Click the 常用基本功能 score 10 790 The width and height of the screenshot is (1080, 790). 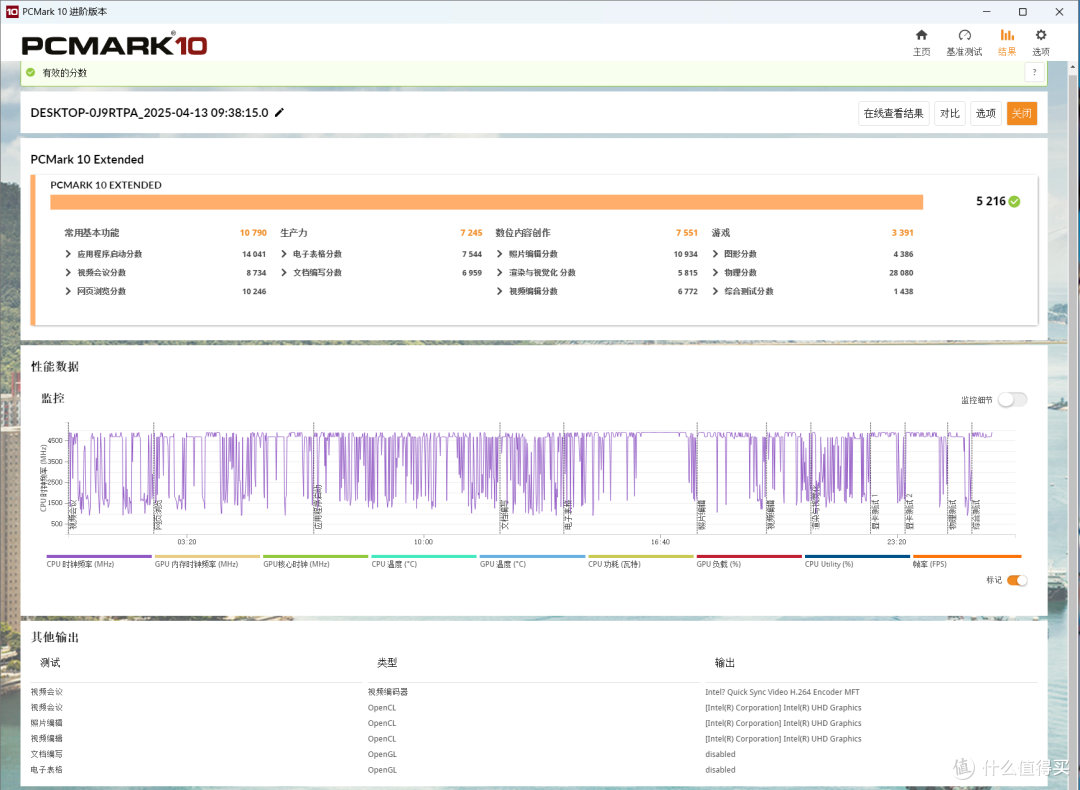(x=253, y=233)
